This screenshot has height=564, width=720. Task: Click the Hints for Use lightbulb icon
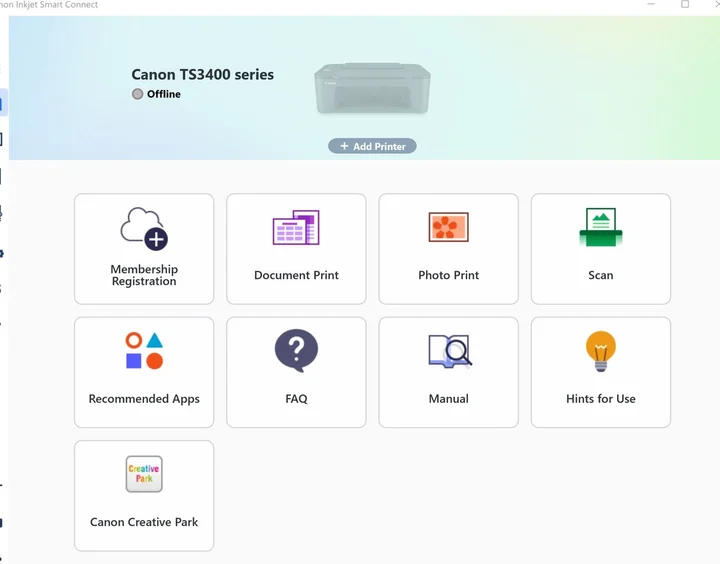(x=600, y=351)
